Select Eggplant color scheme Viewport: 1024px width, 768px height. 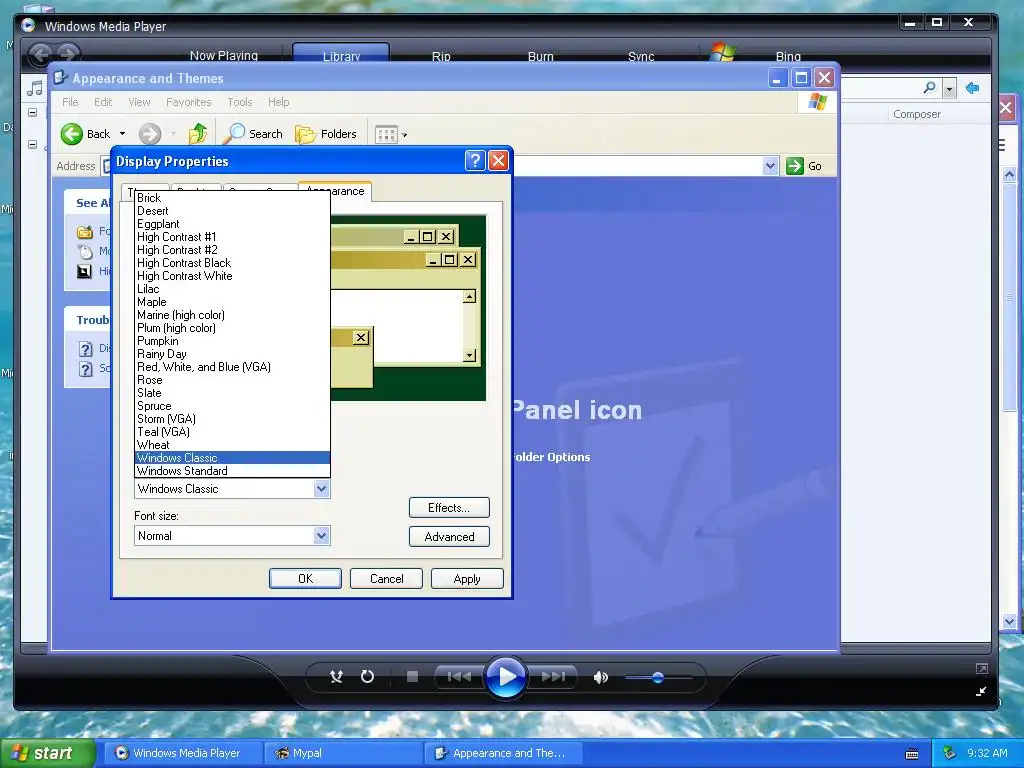point(232,224)
